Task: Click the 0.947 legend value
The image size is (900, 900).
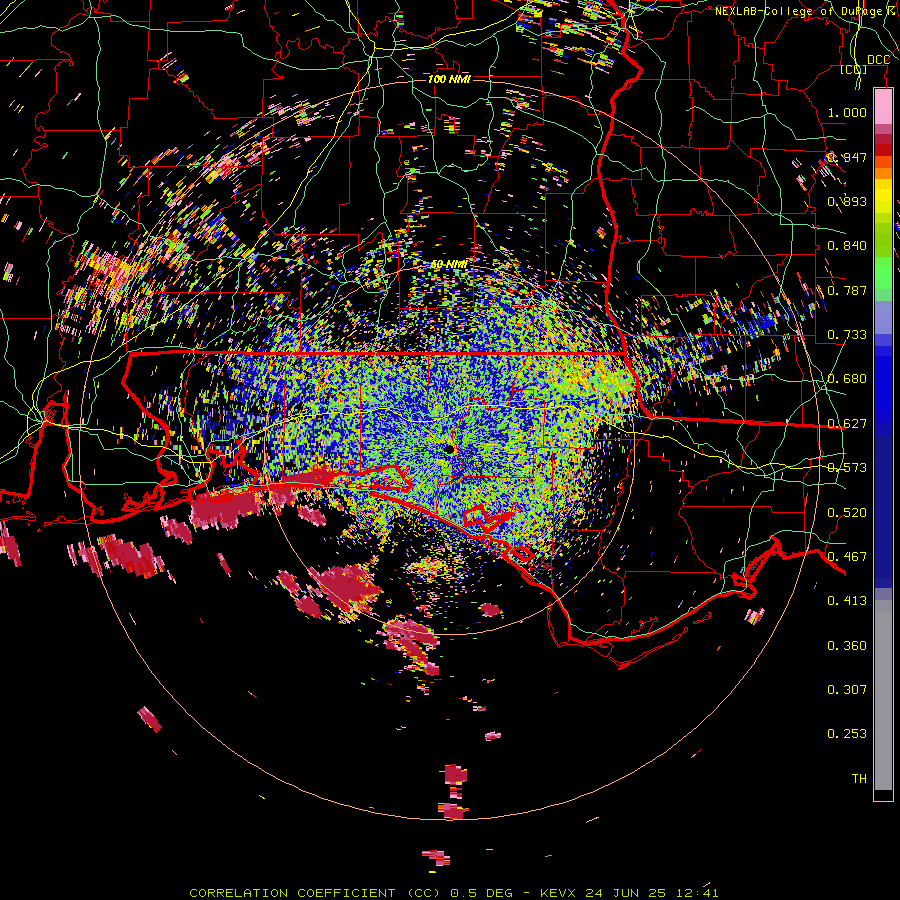Action: (x=847, y=157)
